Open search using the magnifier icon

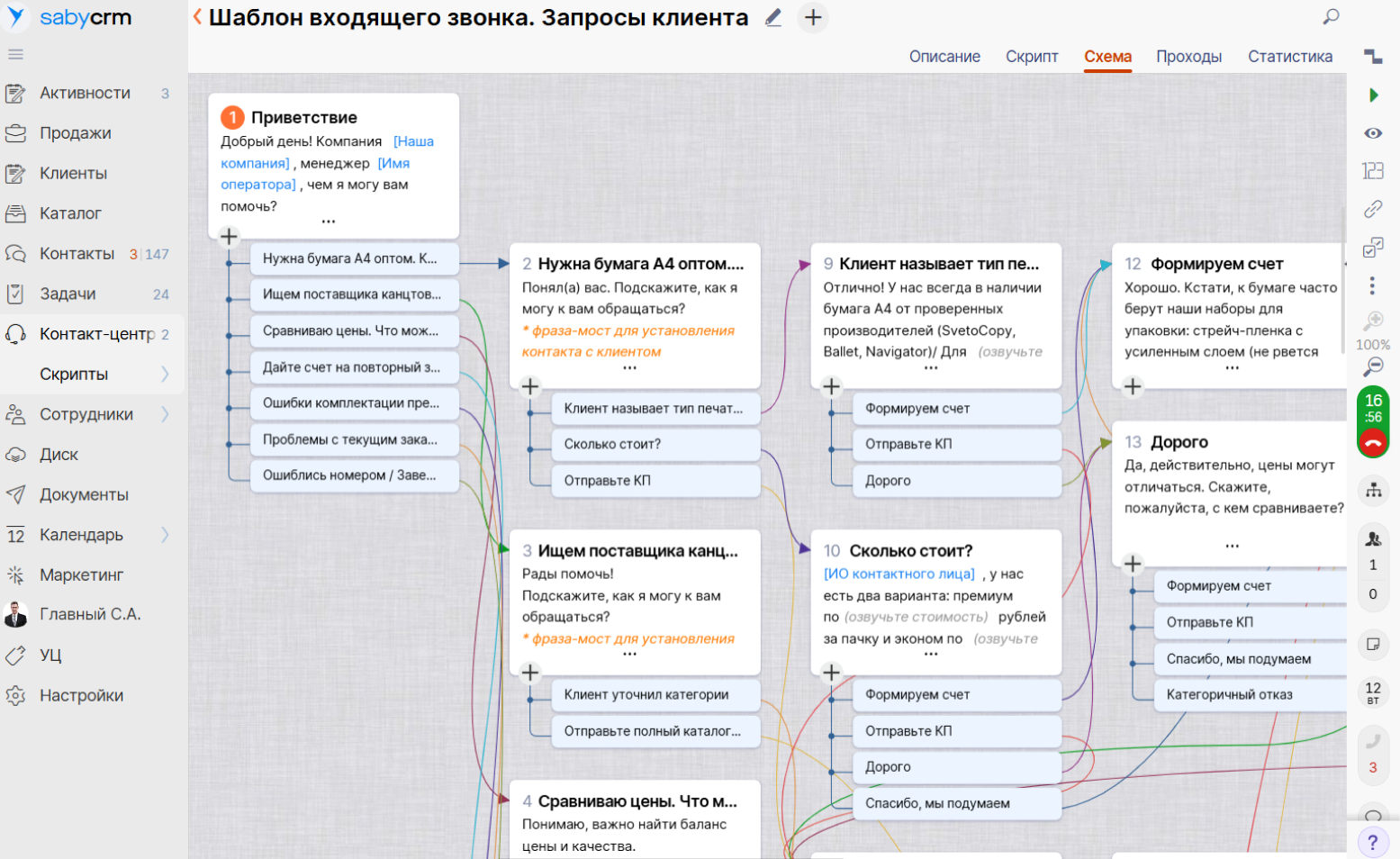point(1331,17)
